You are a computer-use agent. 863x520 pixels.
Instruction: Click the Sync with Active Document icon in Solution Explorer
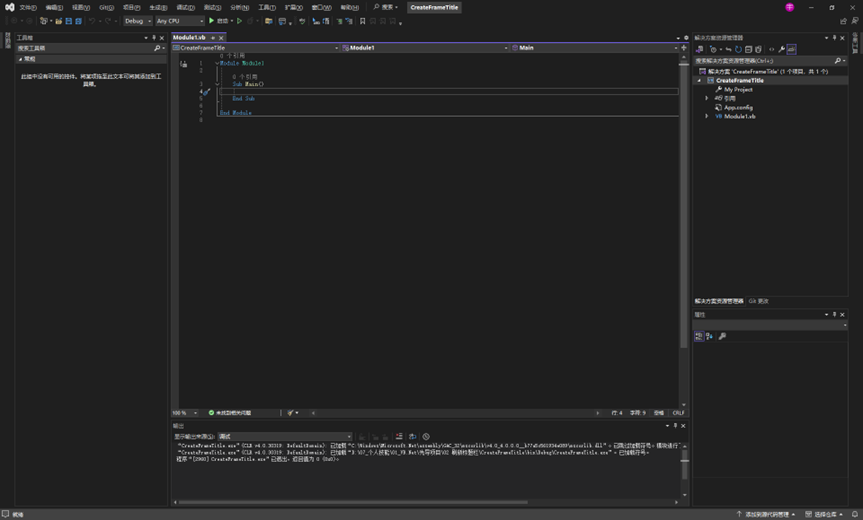point(729,50)
